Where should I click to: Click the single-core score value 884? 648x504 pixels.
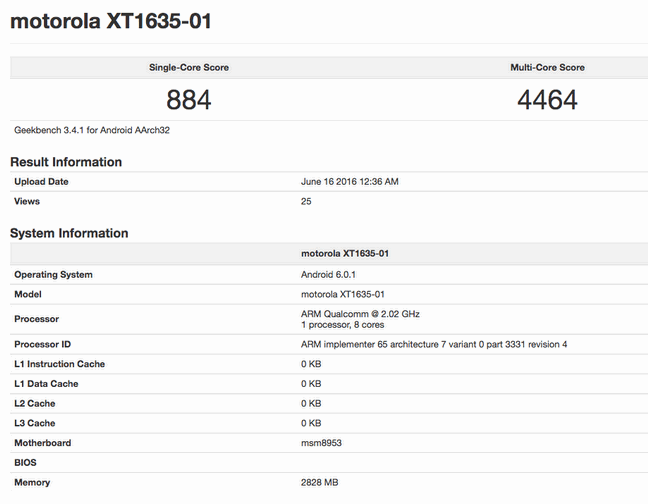pyautogui.click(x=189, y=100)
